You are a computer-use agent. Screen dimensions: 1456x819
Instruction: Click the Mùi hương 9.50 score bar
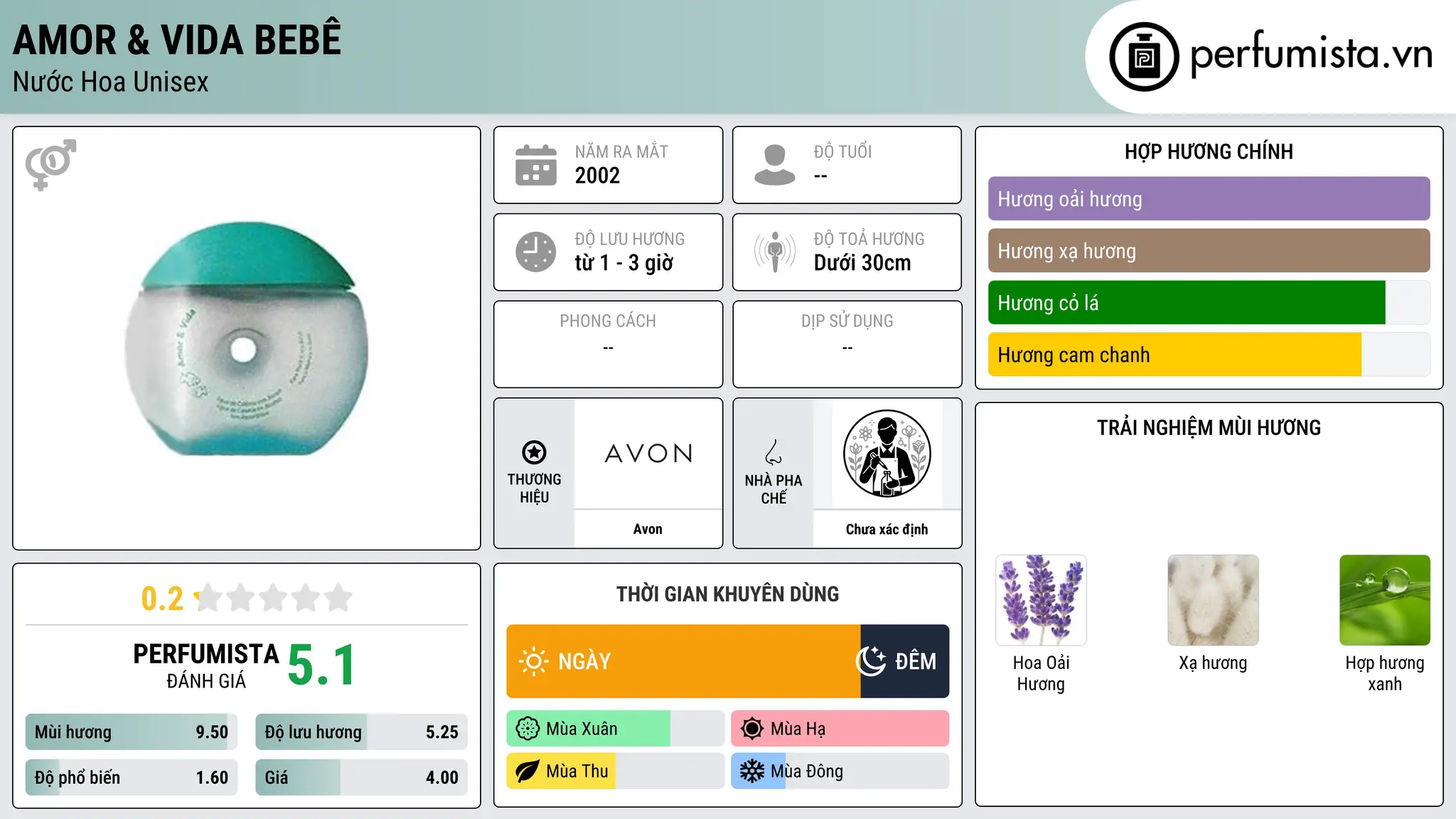[132, 732]
